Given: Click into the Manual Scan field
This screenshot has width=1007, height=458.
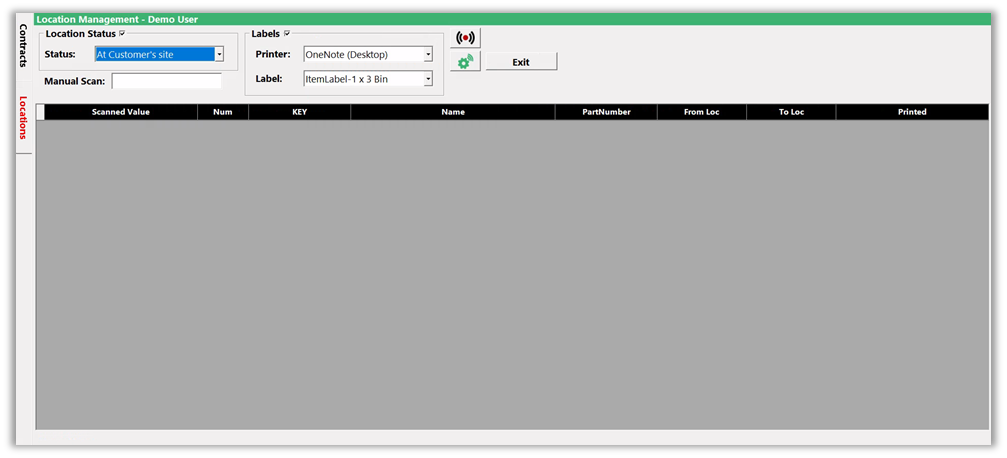Looking at the screenshot, I should click(x=166, y=81).
